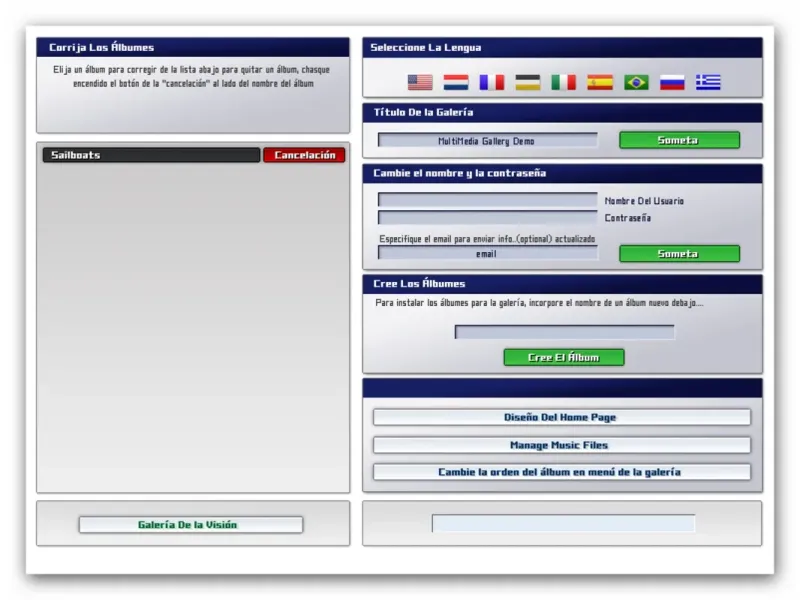This screenshot has width=800, height=600.
Task: Open Diseño Del Home Page
Action: 562,417
